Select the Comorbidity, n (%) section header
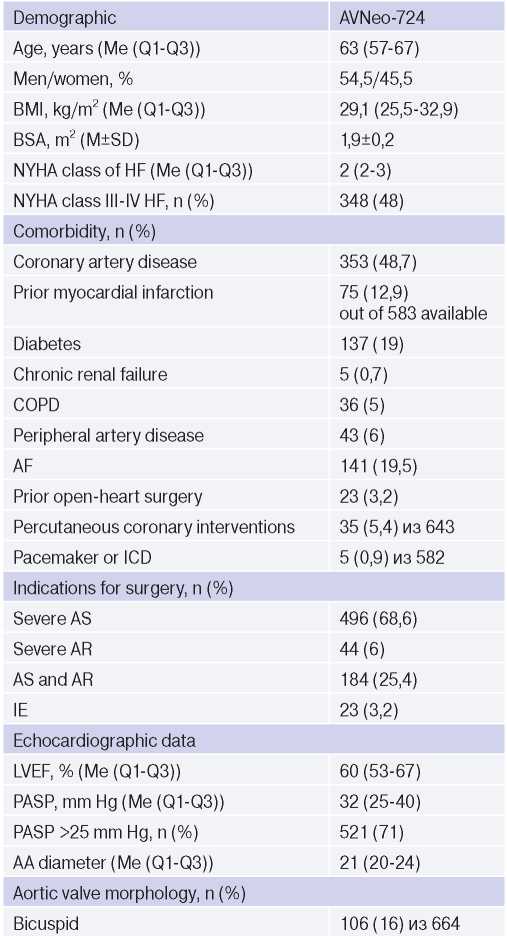This screenshot has height=936, width=507. 253,231
